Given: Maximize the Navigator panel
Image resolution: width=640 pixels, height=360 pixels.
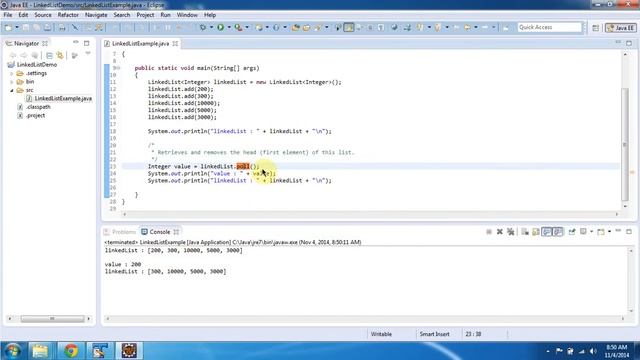Looking at the screenshot, I should point(87,43).
